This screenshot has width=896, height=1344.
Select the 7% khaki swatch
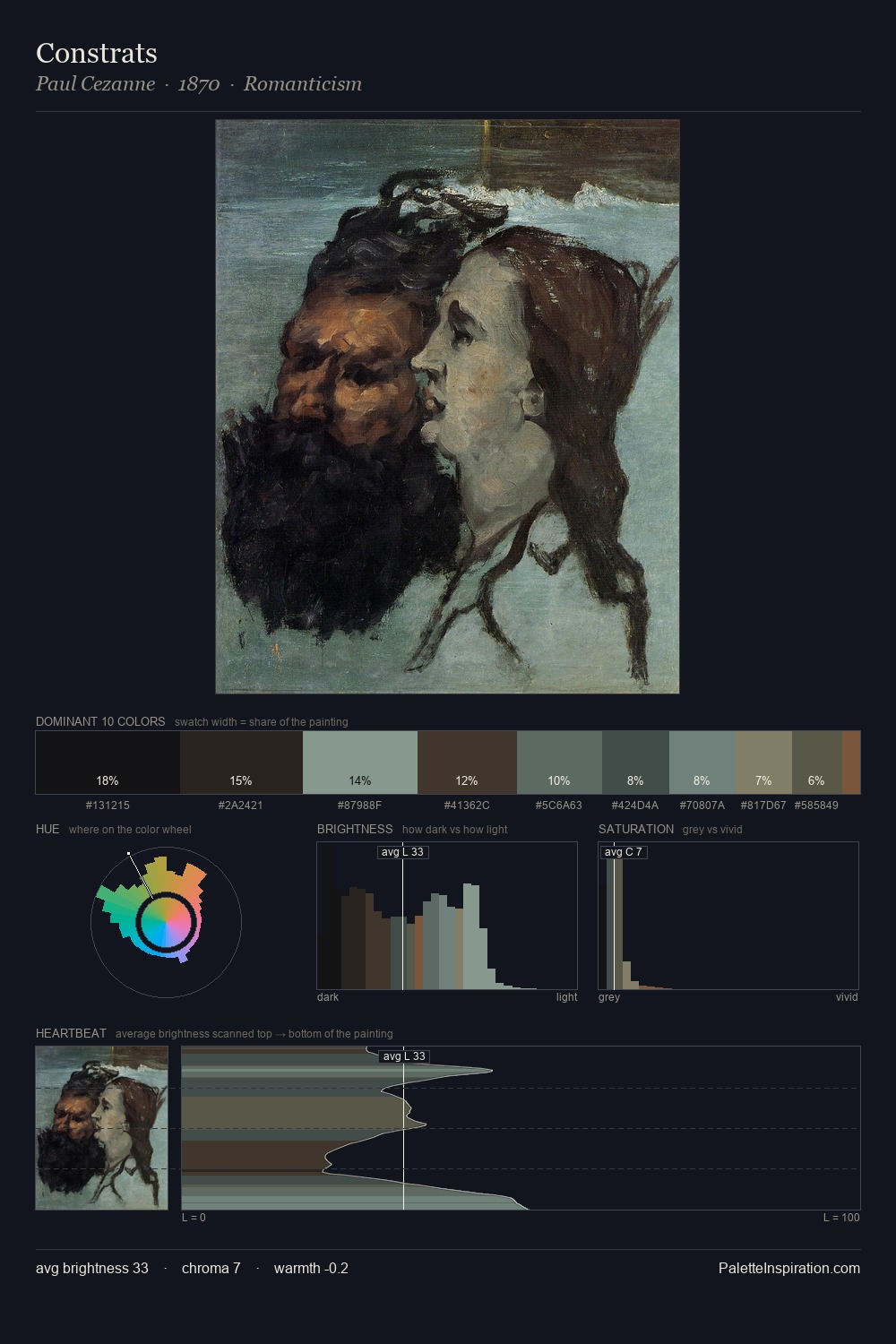click(763, 762)
